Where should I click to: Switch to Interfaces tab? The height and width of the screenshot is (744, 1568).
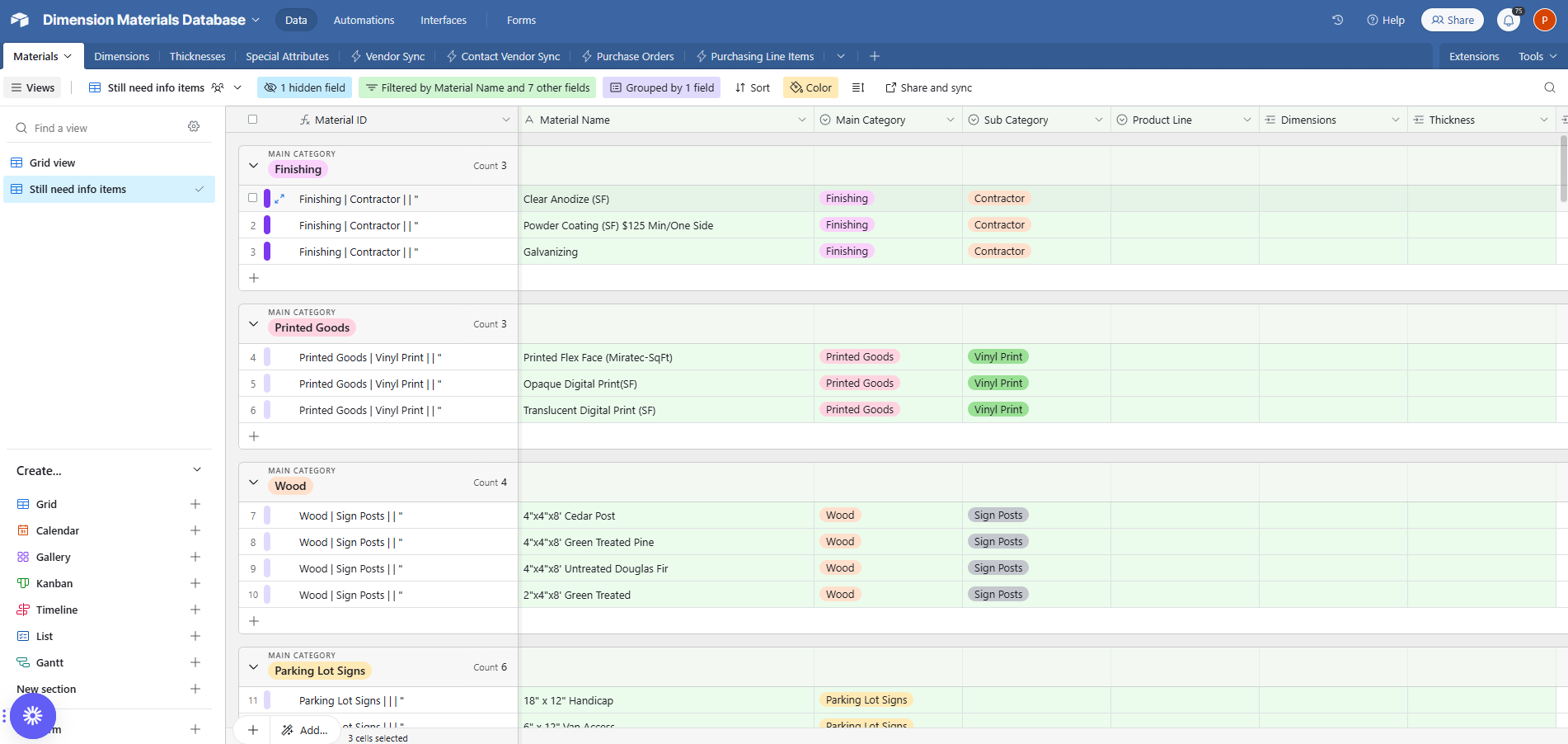point(444,20)
